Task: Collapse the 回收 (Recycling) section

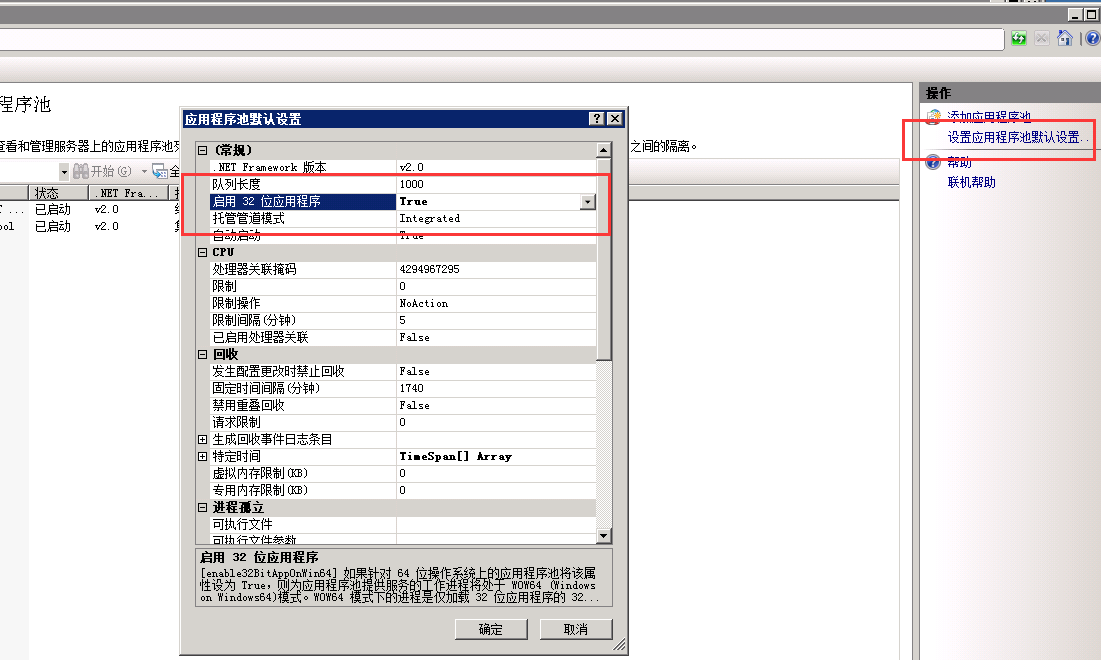Action: click(x=203, y=354)
